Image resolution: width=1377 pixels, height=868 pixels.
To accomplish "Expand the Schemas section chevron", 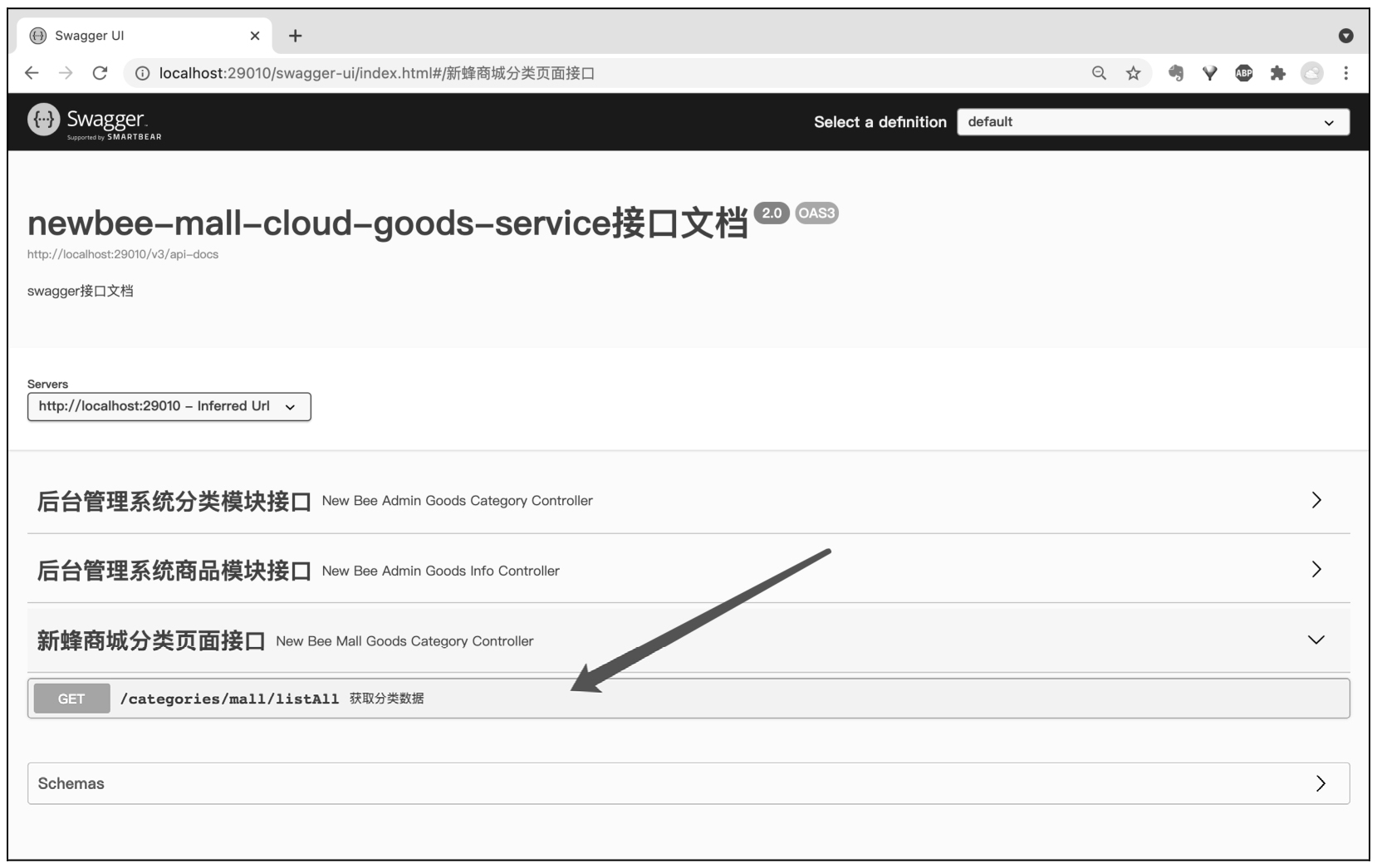I will 1321,783.
